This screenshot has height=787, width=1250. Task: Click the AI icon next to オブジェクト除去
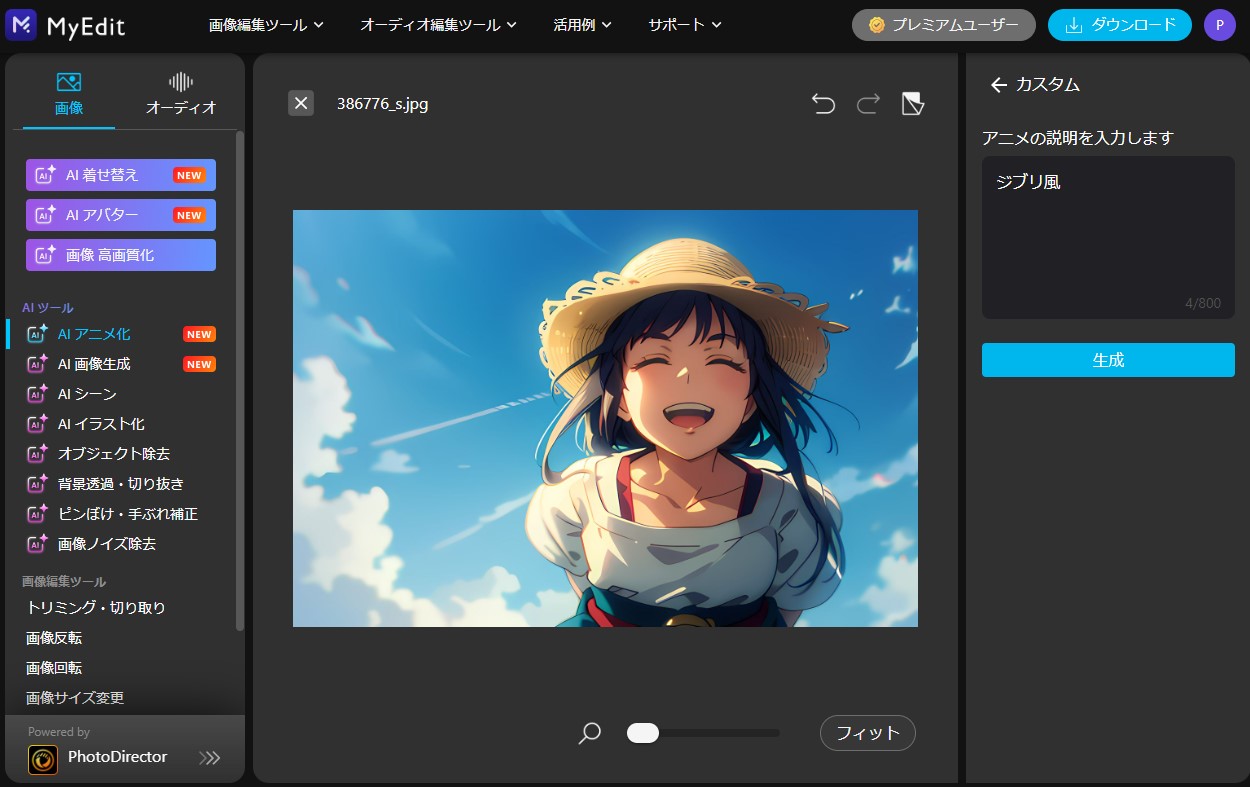click(x=37, y=454)
